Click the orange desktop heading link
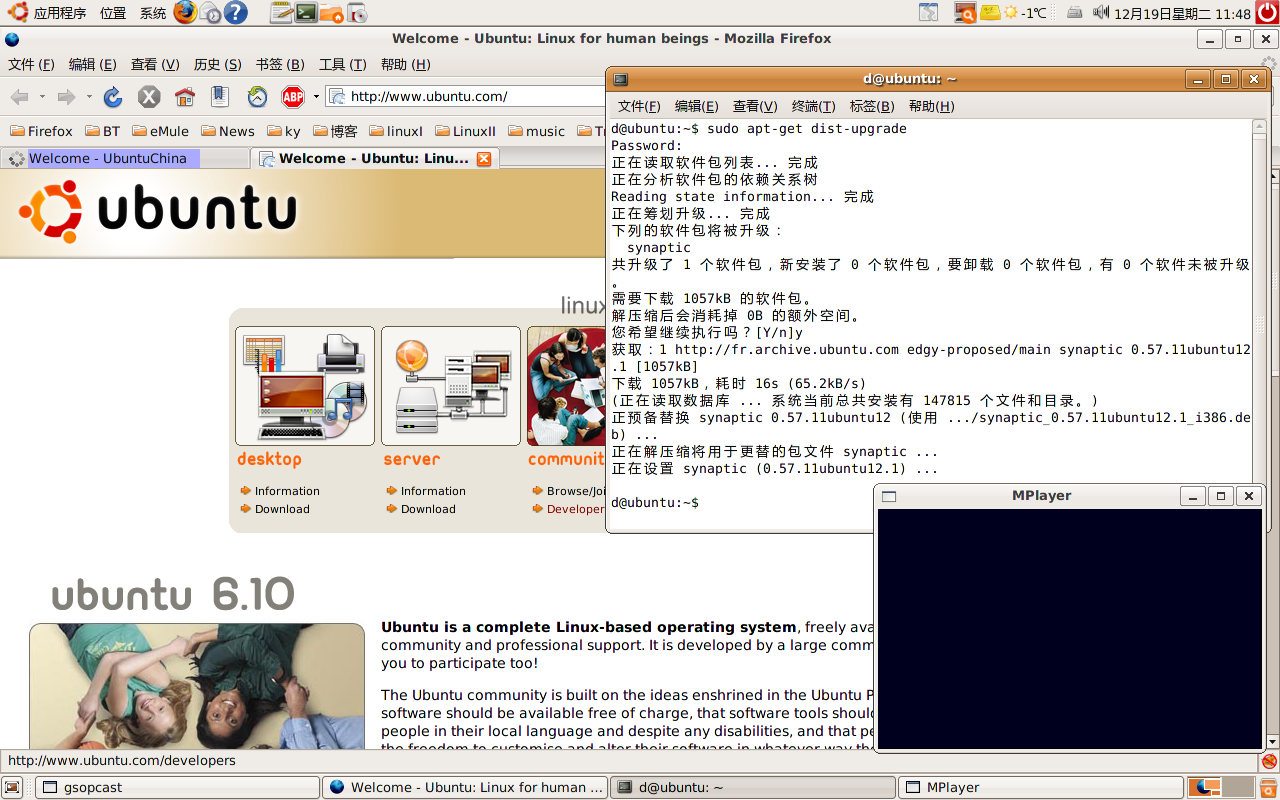The width and height of the screenshot is (1280, 800). pos(269,459)
